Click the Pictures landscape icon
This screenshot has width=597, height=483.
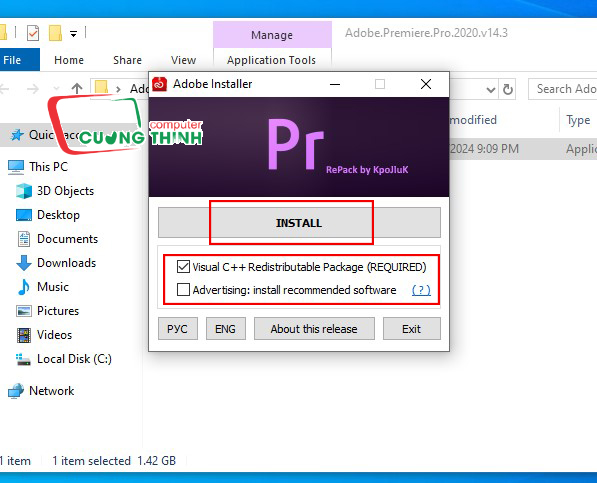[x=24, y=311]
